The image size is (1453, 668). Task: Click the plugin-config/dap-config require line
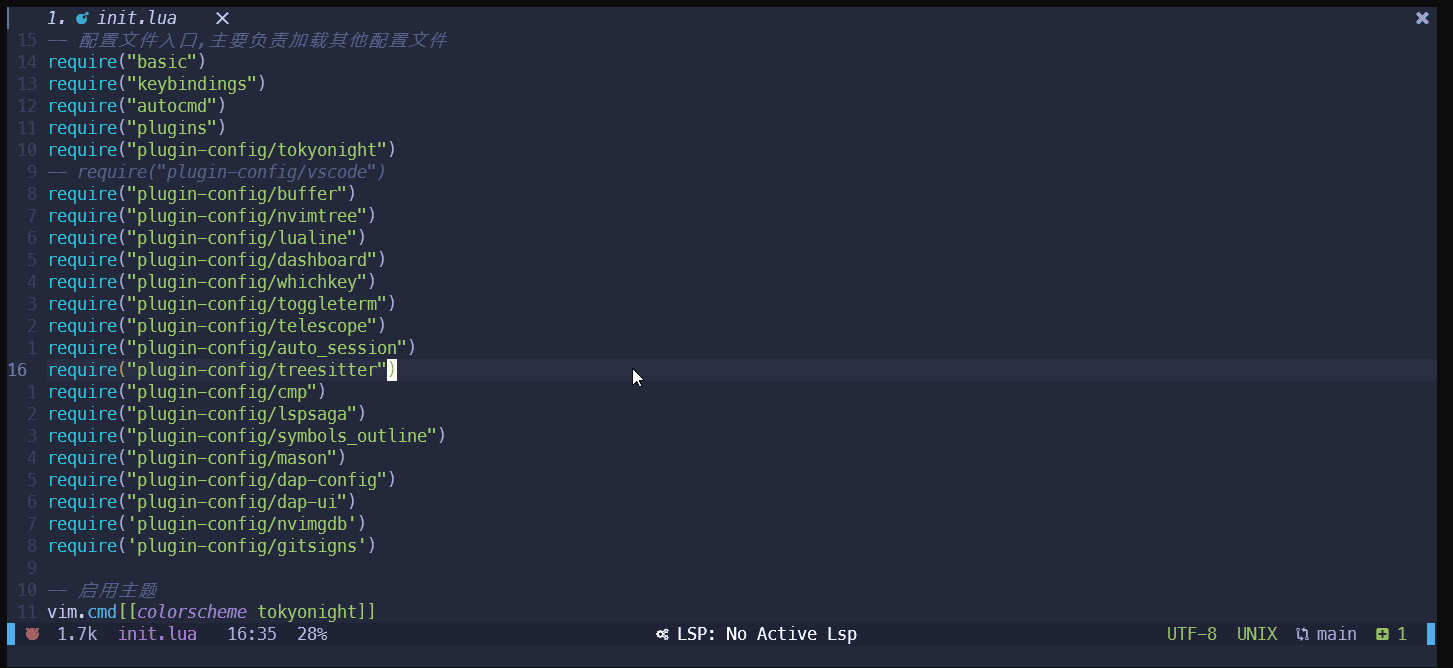(222, 480)
